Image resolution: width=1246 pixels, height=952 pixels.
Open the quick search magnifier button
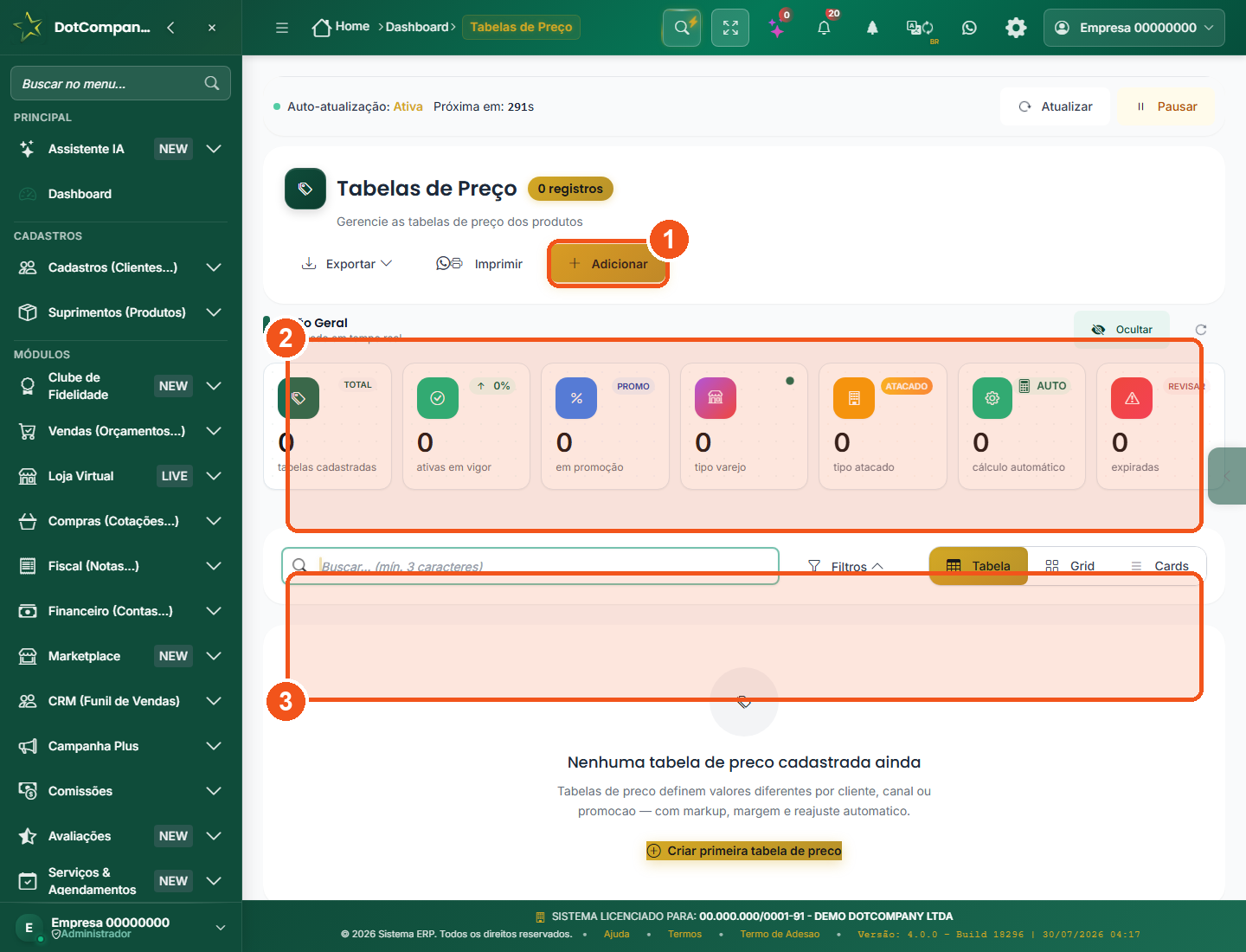[x=682, y=28]
